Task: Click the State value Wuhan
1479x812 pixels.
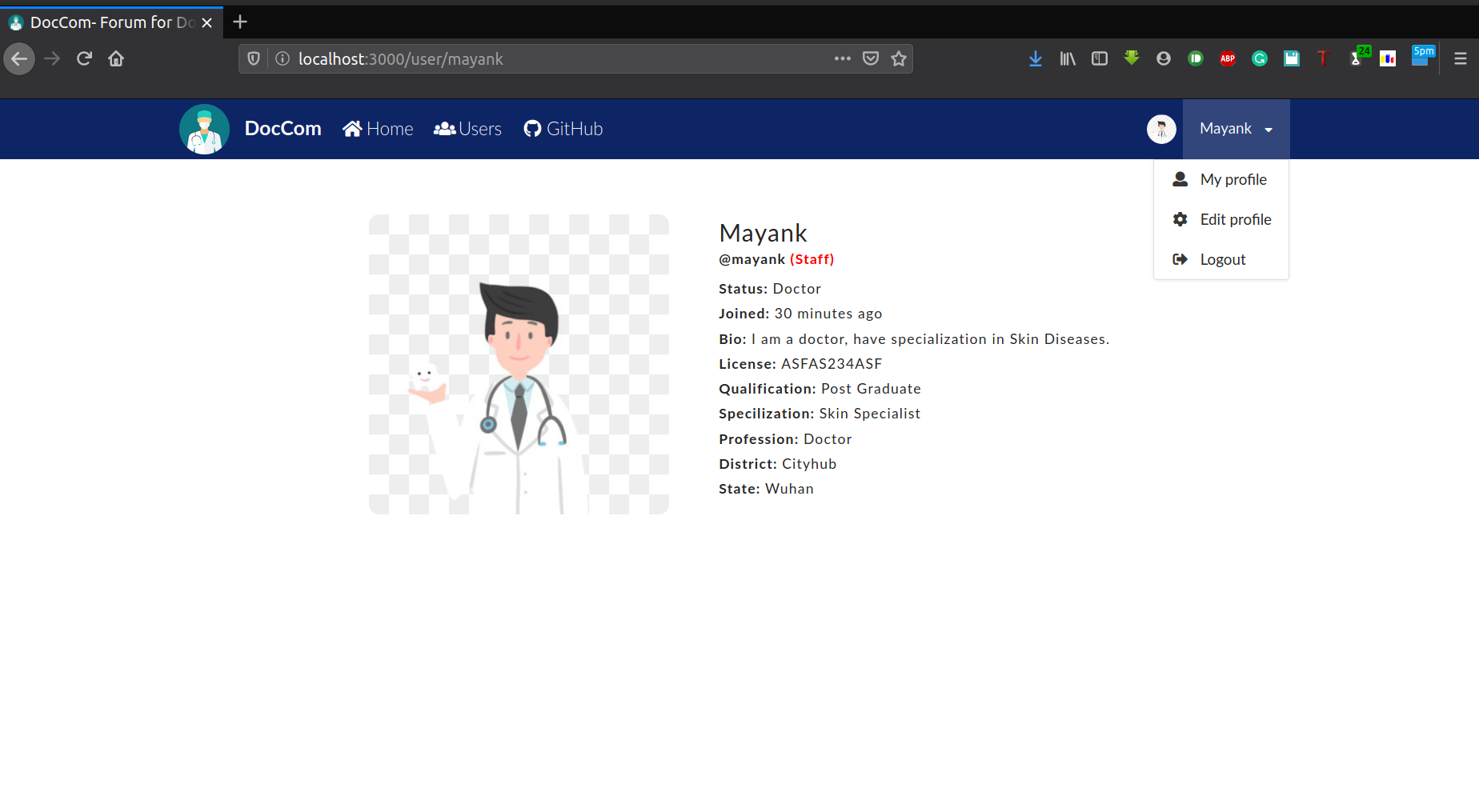Action: (x=789, y=489)
